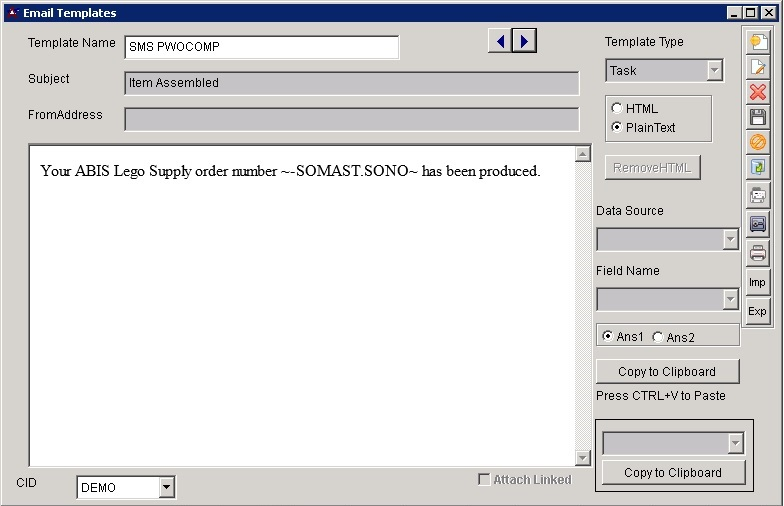Click the Exp export button
This screenshot has width=784, height=506.
tap(758, 311)
